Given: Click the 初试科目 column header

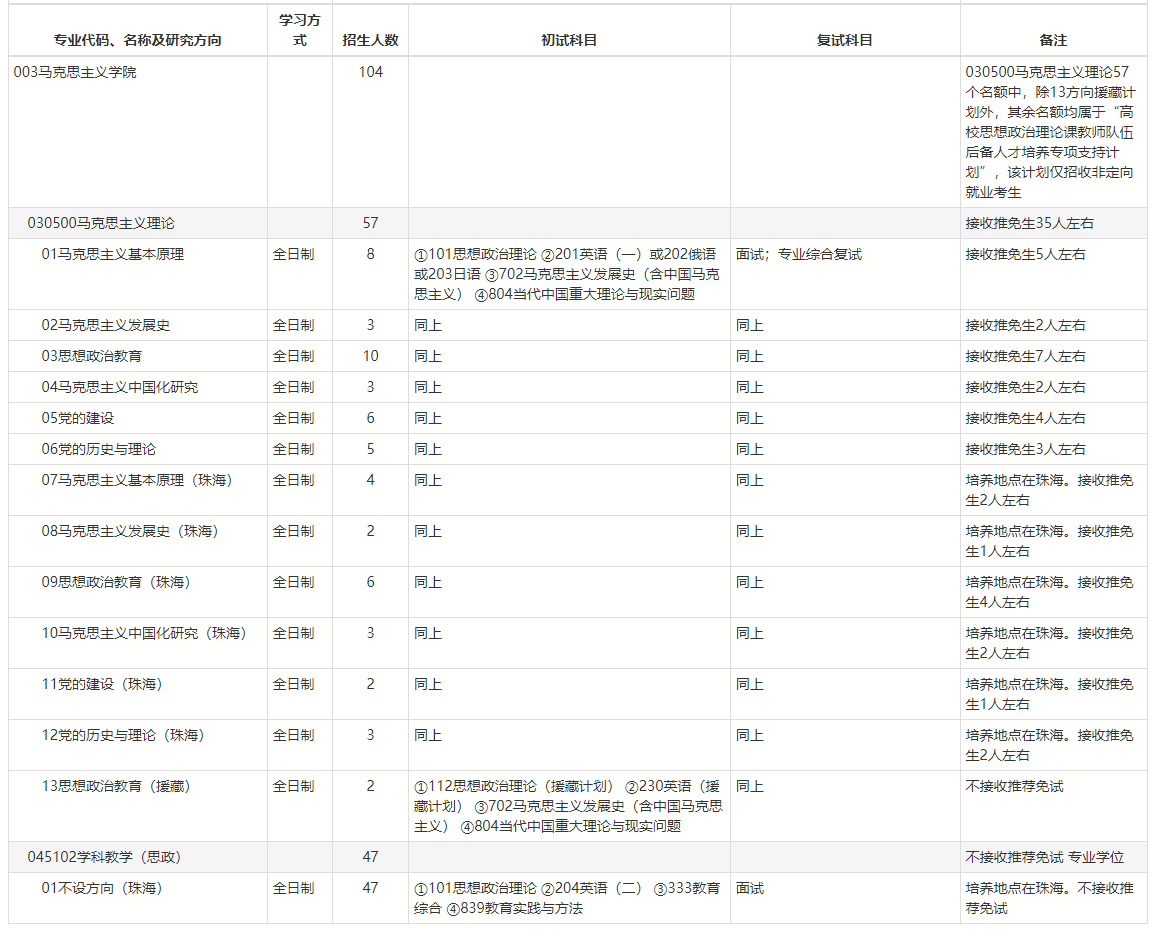Looking at the screenshot, I should (569, 40).
